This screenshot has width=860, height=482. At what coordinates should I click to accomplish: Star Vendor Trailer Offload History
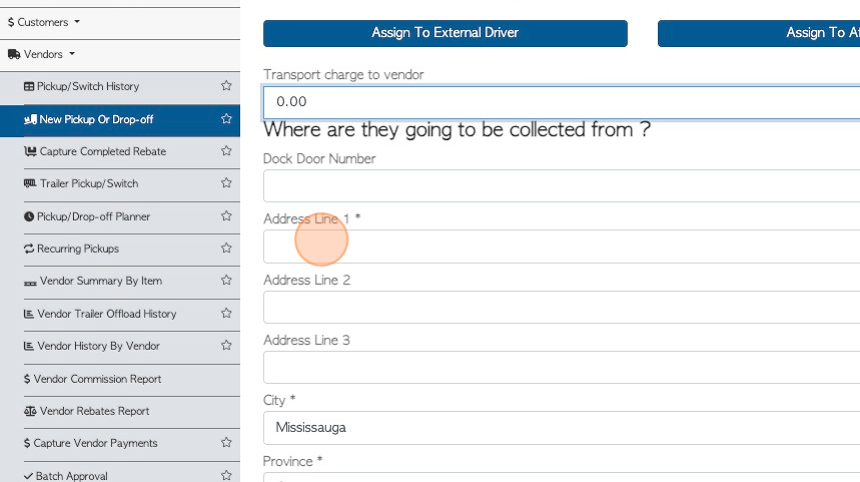point(226,313)
